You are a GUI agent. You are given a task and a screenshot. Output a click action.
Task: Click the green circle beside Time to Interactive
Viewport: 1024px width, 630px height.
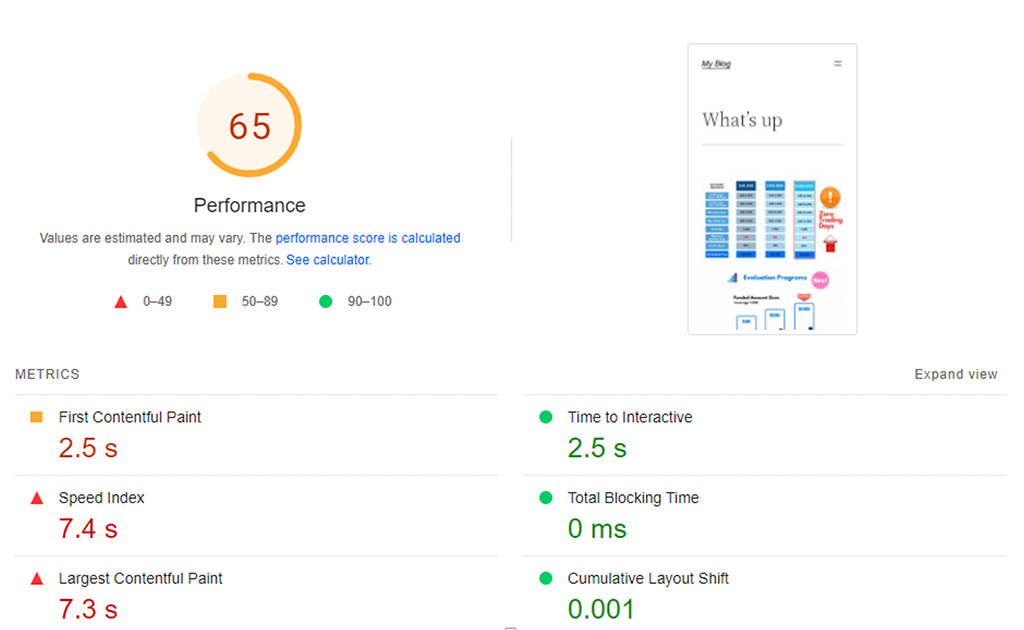[546, 417]
